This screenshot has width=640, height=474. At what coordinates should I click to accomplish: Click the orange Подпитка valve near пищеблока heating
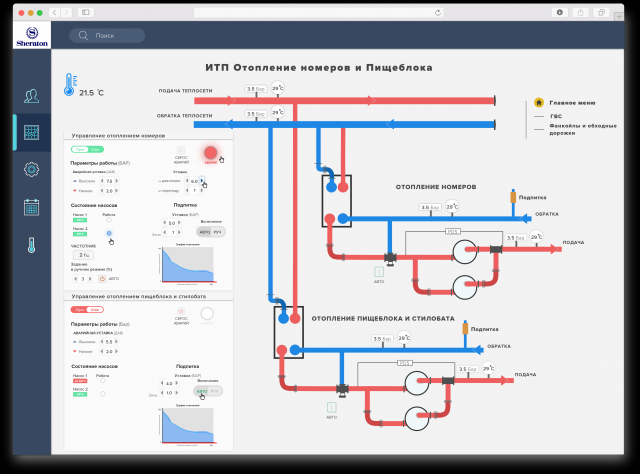click(465, 328)
